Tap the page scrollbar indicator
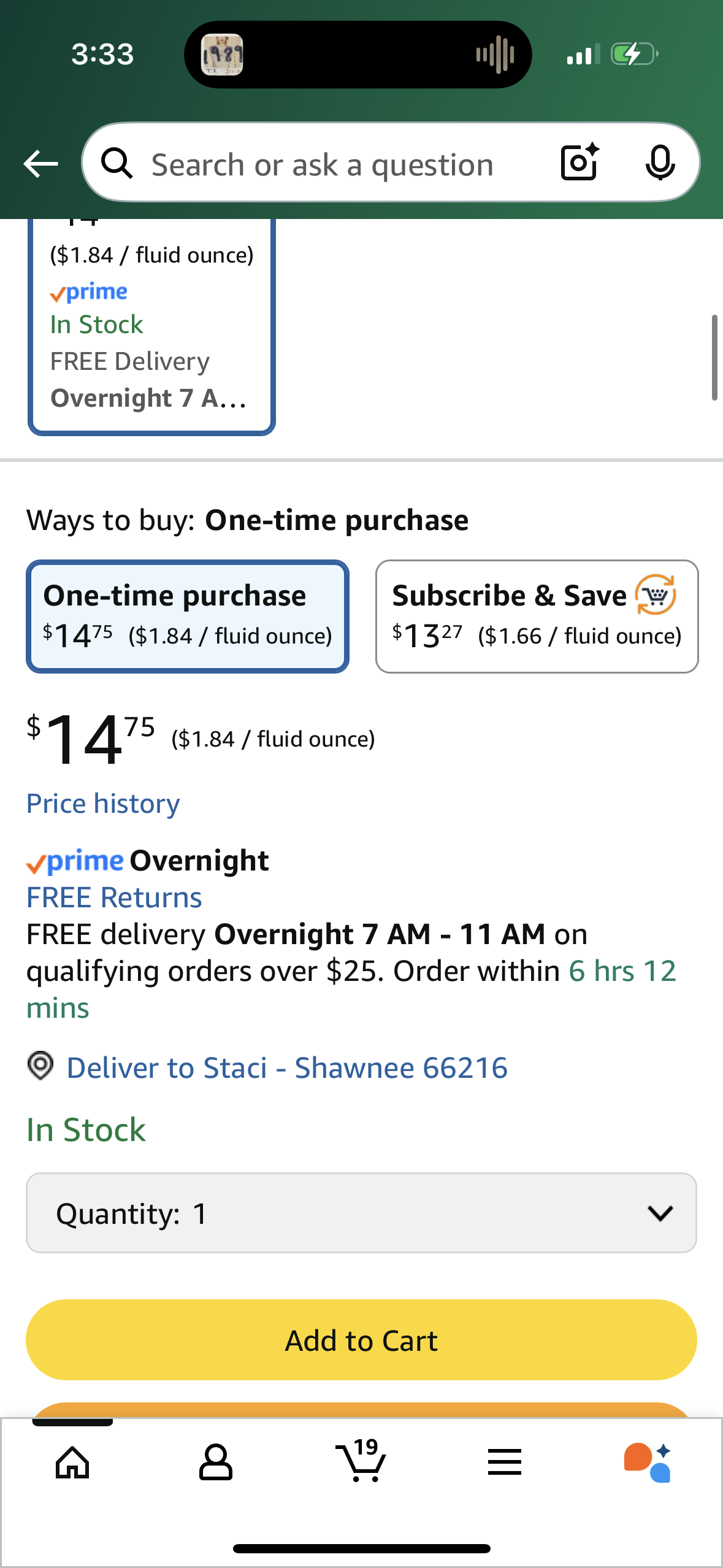The height and width of the screenshot is (1568, 723). point(714,357)
